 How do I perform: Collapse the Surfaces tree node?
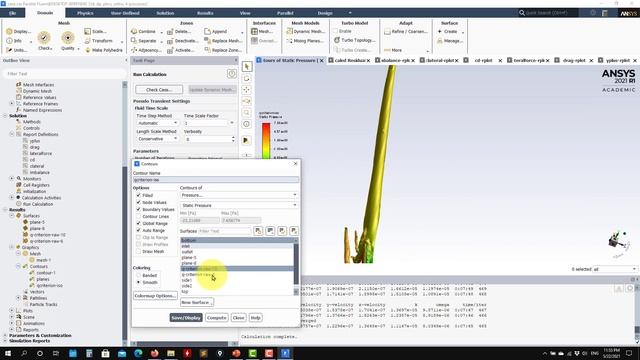tap(12, 216)
